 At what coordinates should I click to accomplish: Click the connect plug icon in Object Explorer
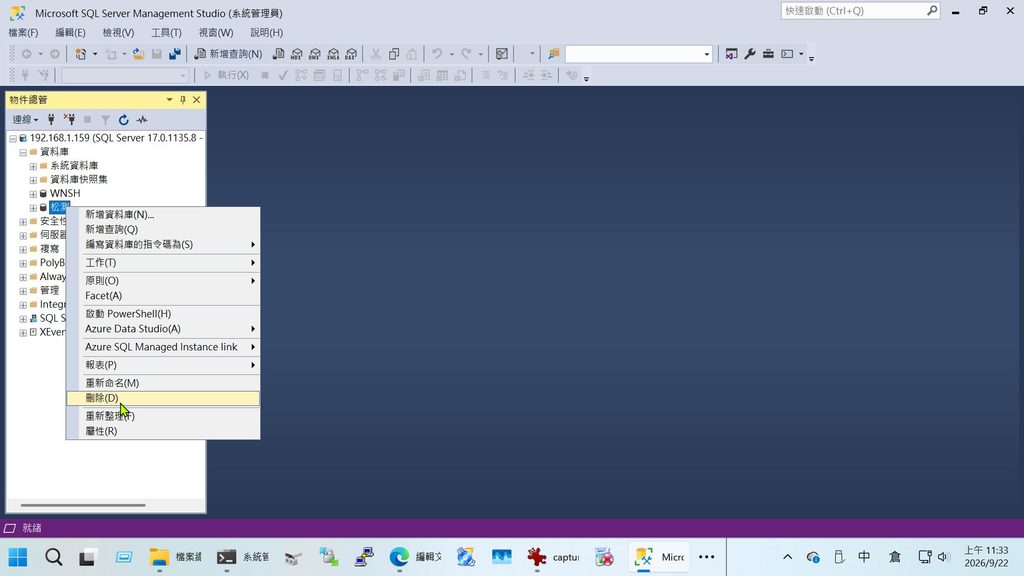click(x=51, y=120)
